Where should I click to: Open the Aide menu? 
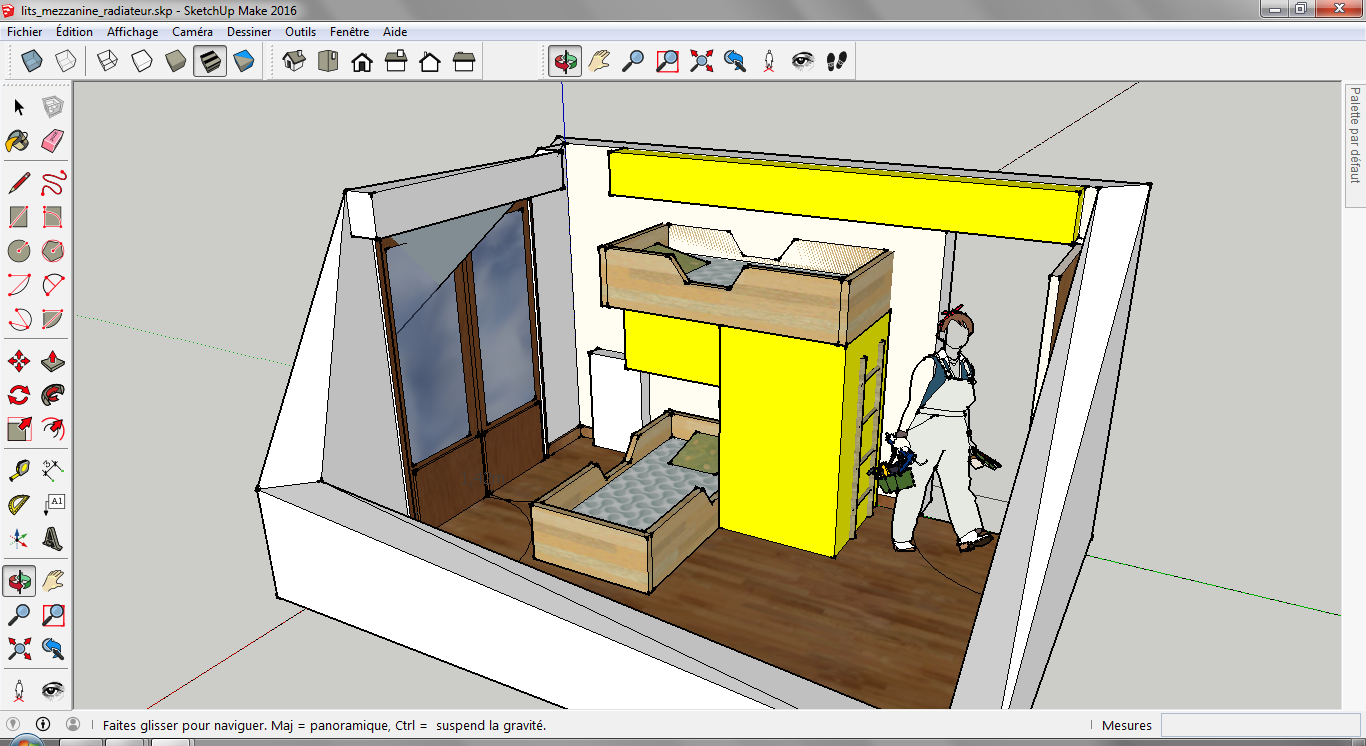[395, 32]
